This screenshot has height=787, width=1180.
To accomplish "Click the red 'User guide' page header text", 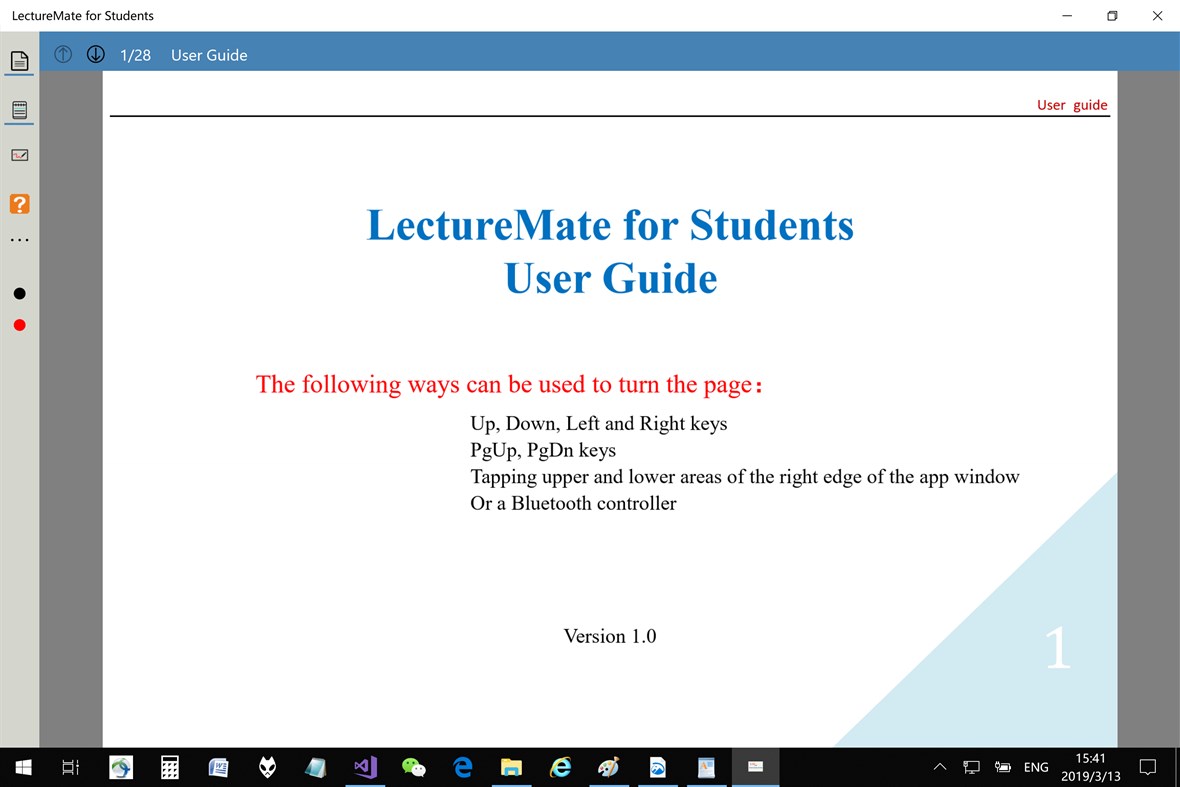I will 1072,105.
